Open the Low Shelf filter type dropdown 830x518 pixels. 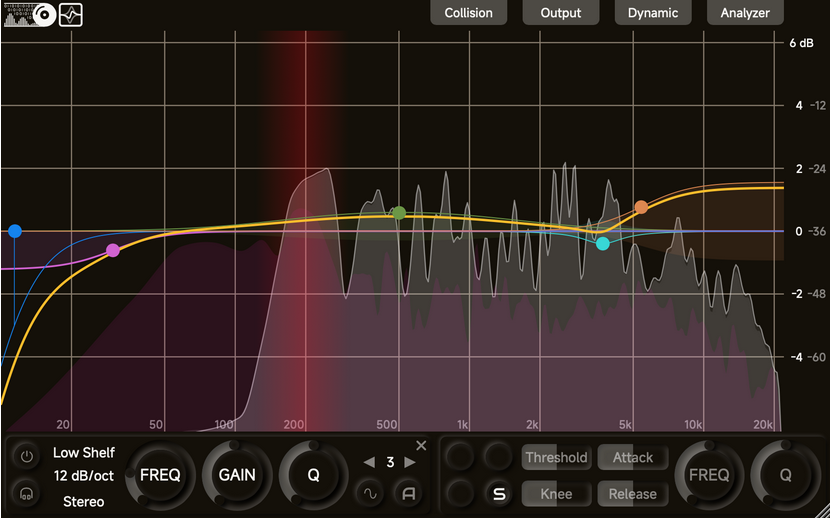tap(84, 453)
